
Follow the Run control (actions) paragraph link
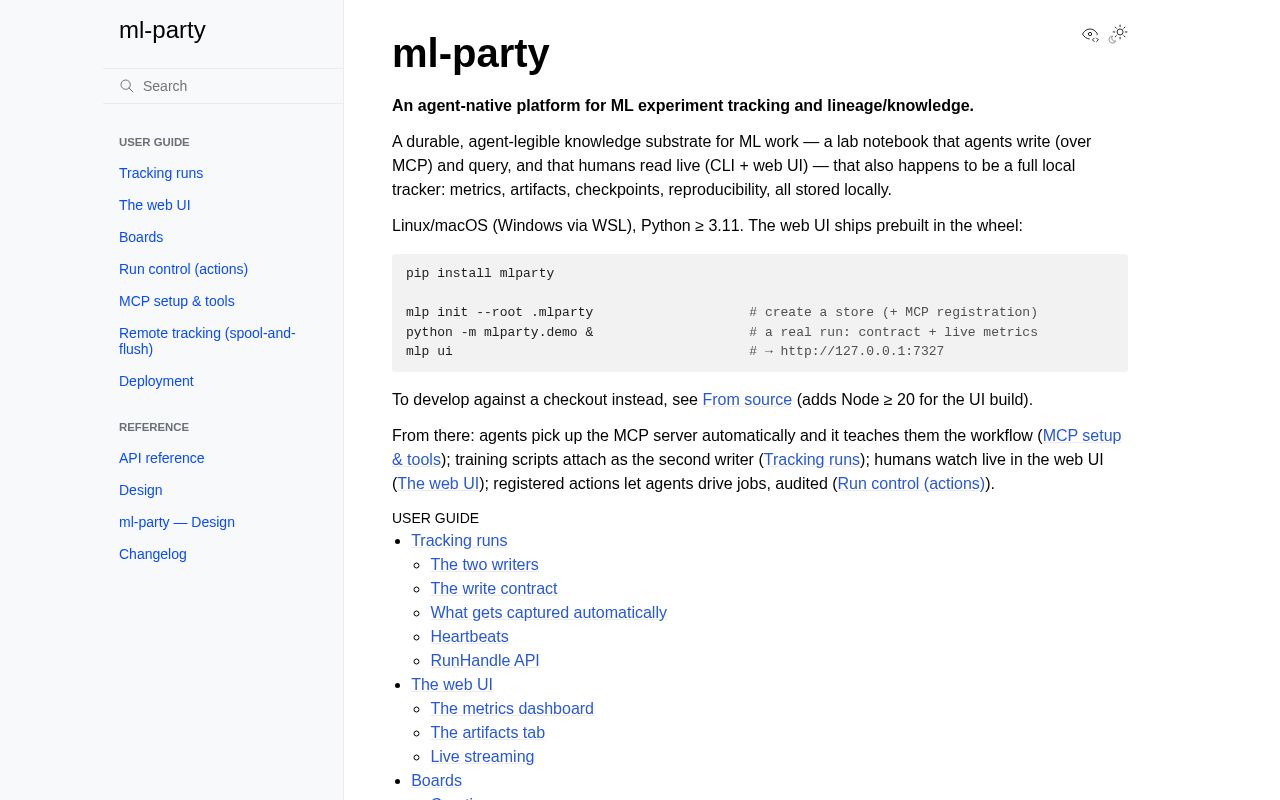(x=911, y=484)
